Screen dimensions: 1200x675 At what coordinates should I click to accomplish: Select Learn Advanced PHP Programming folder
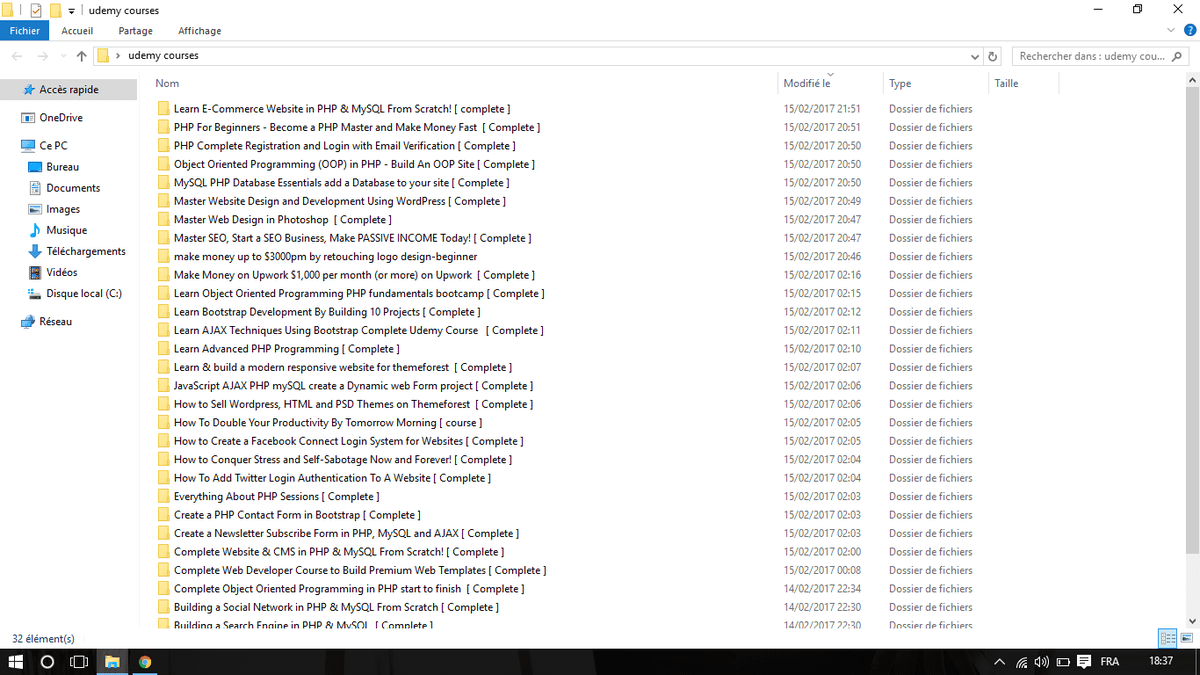click(x=286, y=349)
